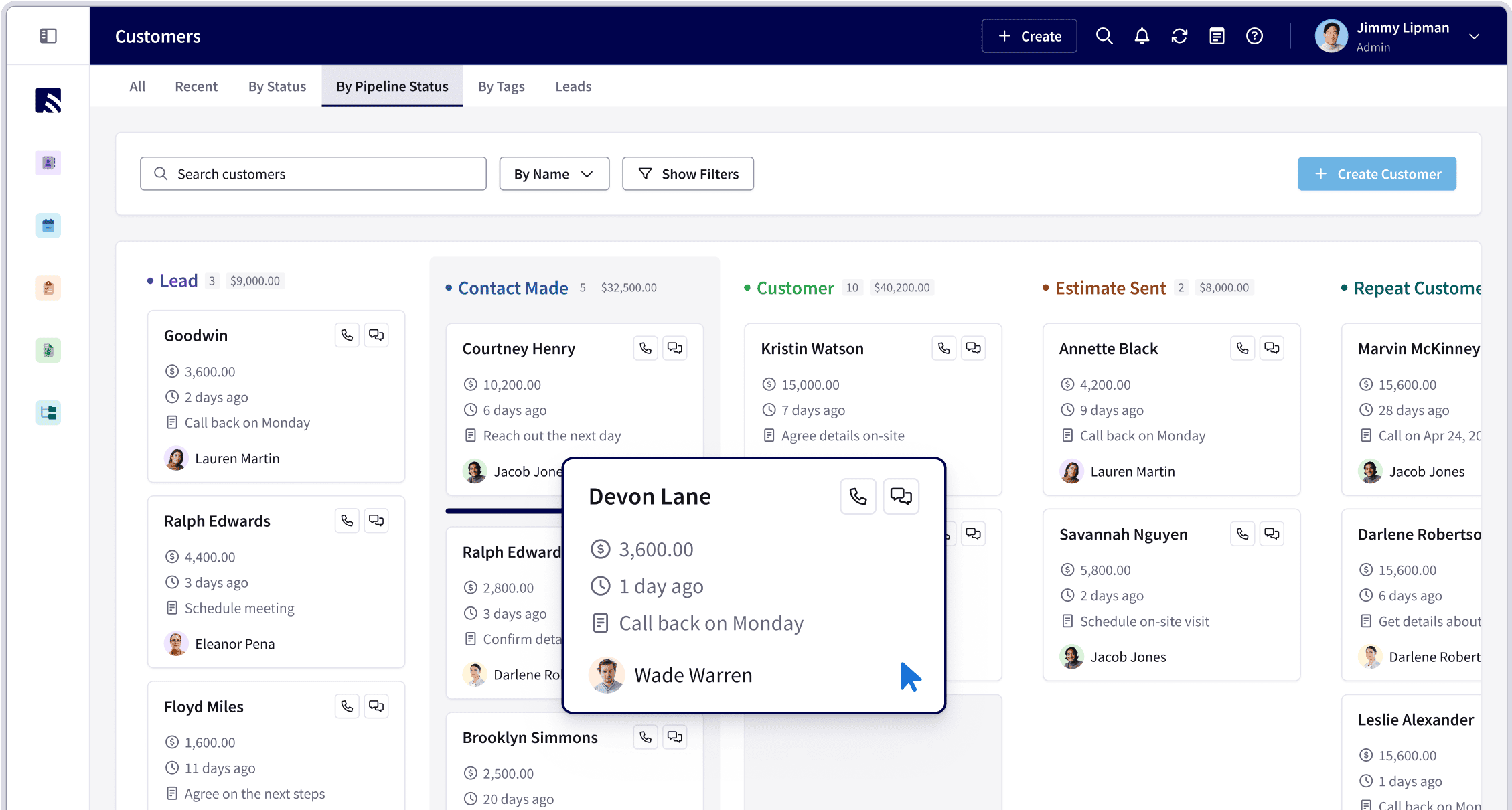Open the By Name sort dropdown
Viewport: 1512px width, 810px height.
[x=554, y=173]
